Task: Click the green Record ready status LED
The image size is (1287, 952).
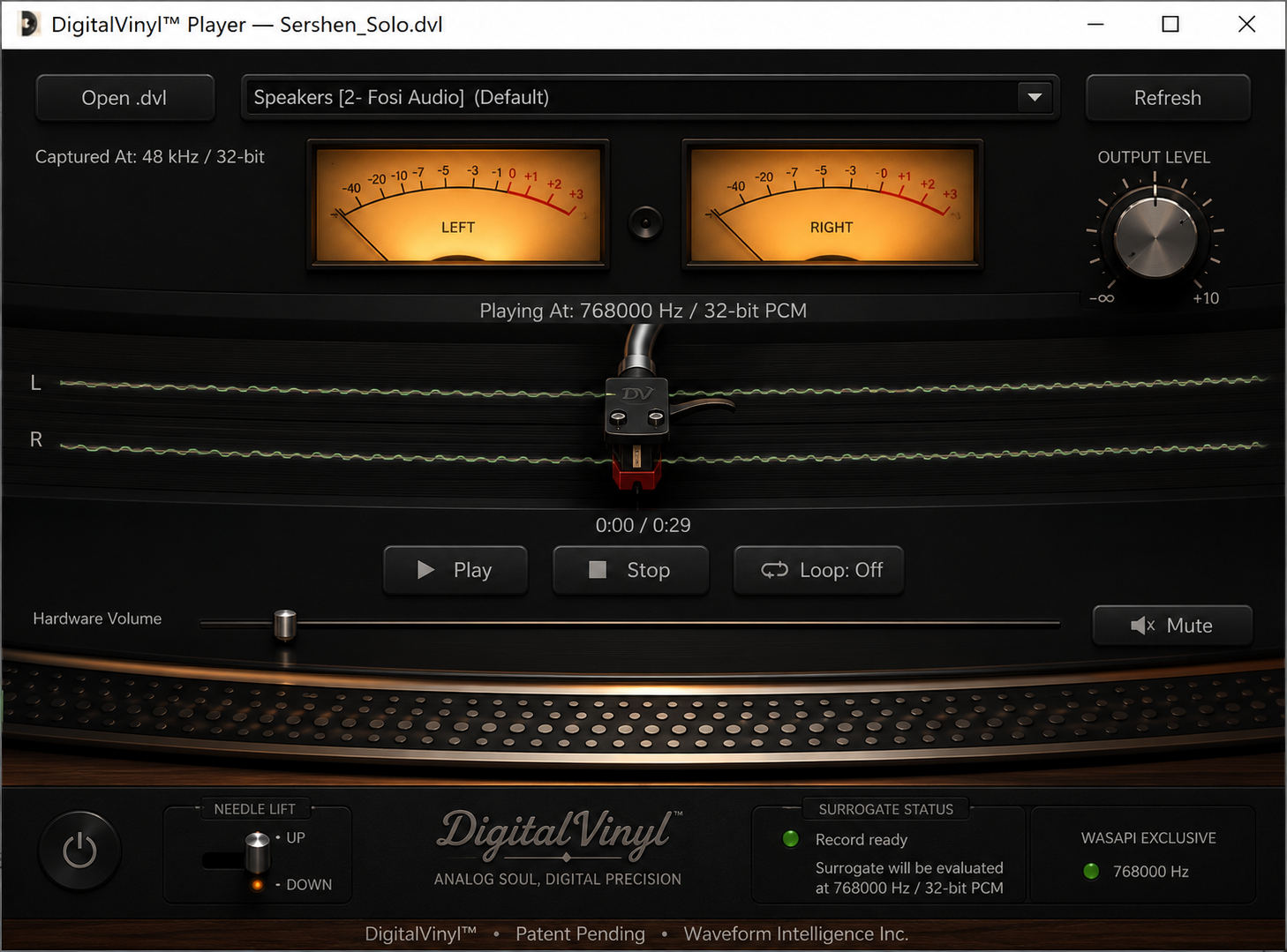Action: [x=791, y=838]
